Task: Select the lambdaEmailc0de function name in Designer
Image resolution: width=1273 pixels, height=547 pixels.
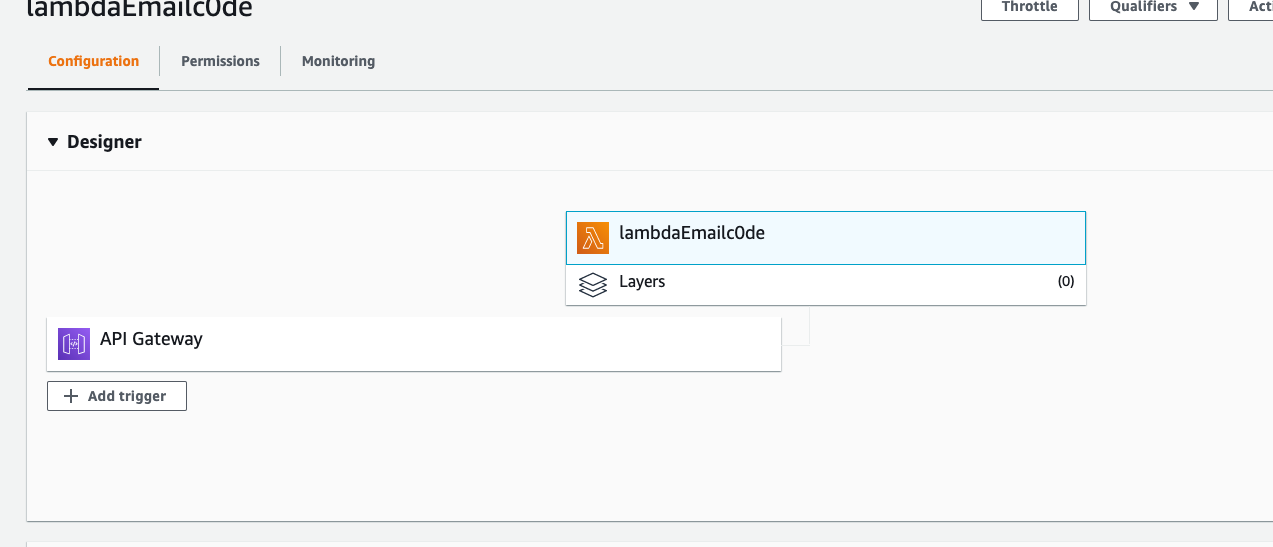Action: [x=692, y=233]
